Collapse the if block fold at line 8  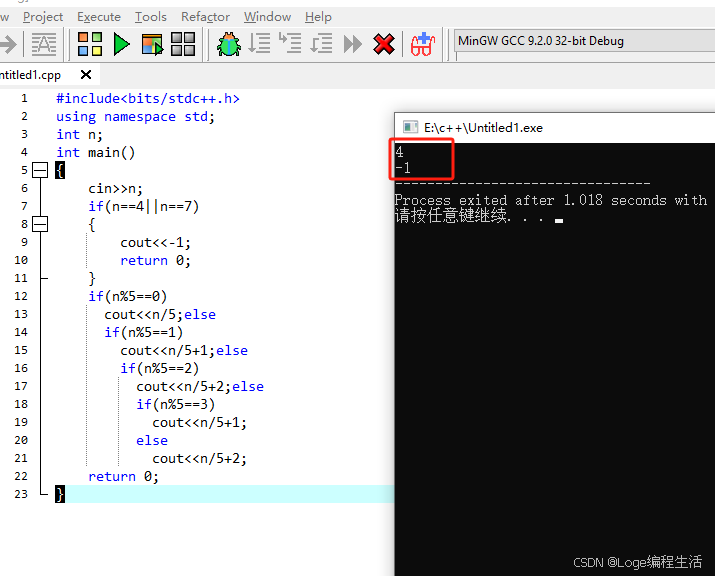(x=40, y=224)
